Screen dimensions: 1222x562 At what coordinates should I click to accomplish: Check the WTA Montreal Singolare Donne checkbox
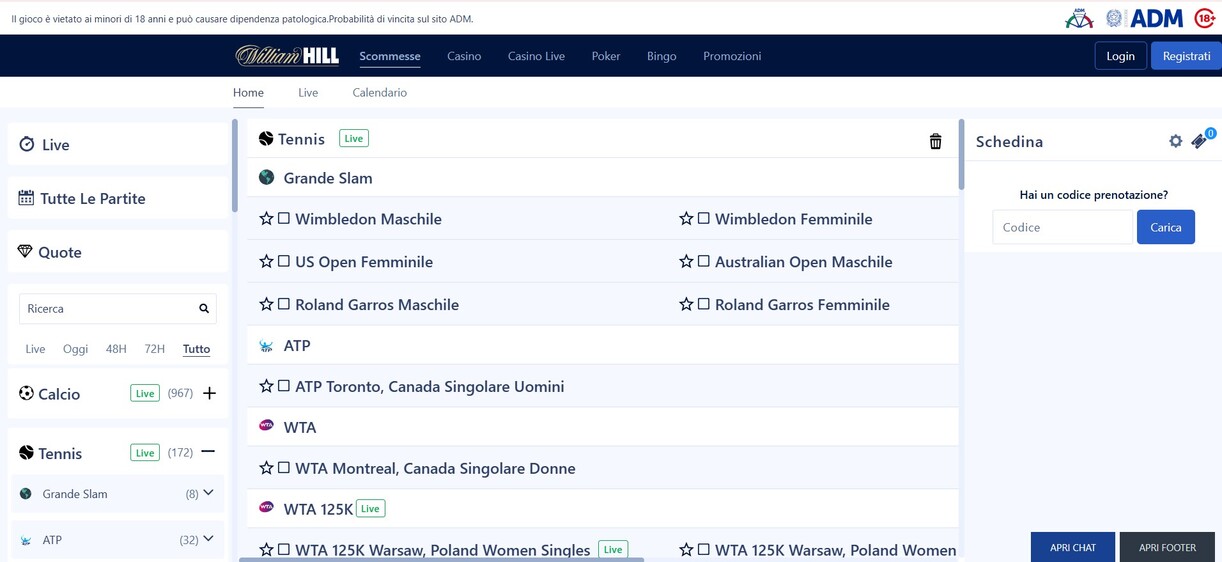[x=284, y=468]
